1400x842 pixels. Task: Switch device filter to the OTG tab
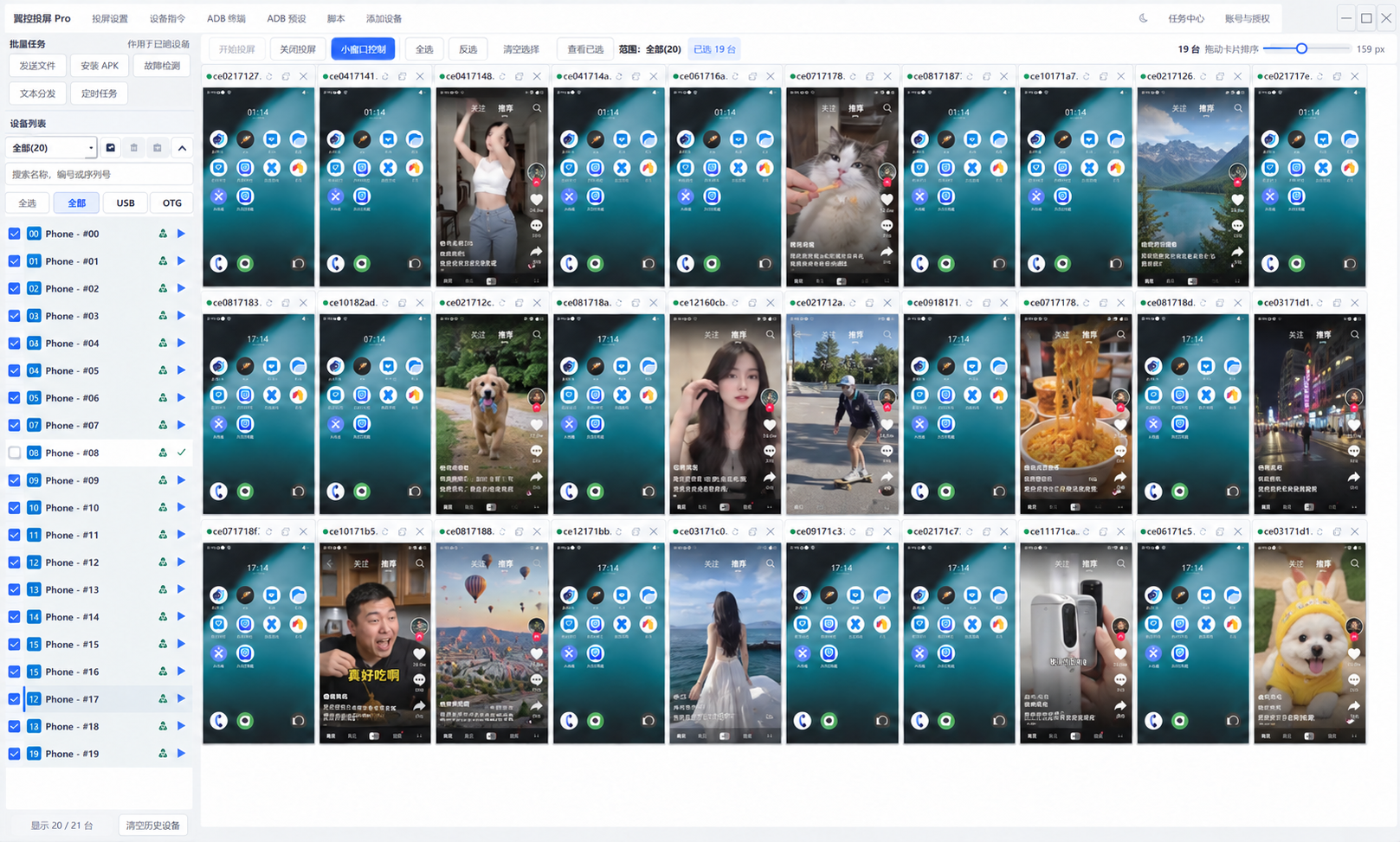172,203
